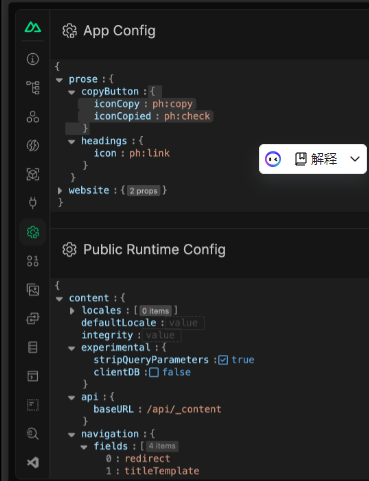The image size is (369, 481).
Task: Open the Imports lightning icon
Action: (x=33, y=145)
